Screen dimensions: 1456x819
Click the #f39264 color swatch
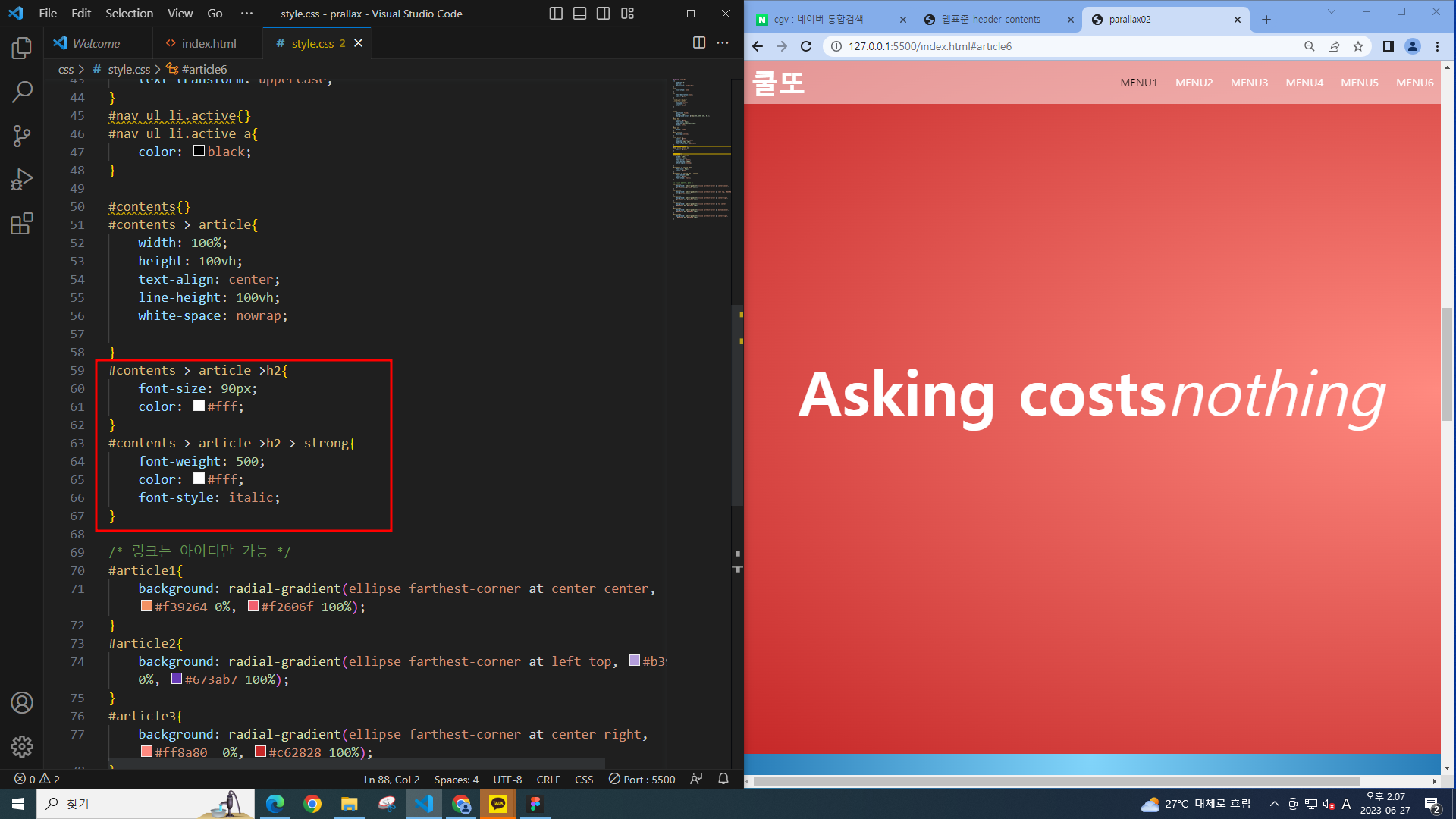[x=146, y=606]
